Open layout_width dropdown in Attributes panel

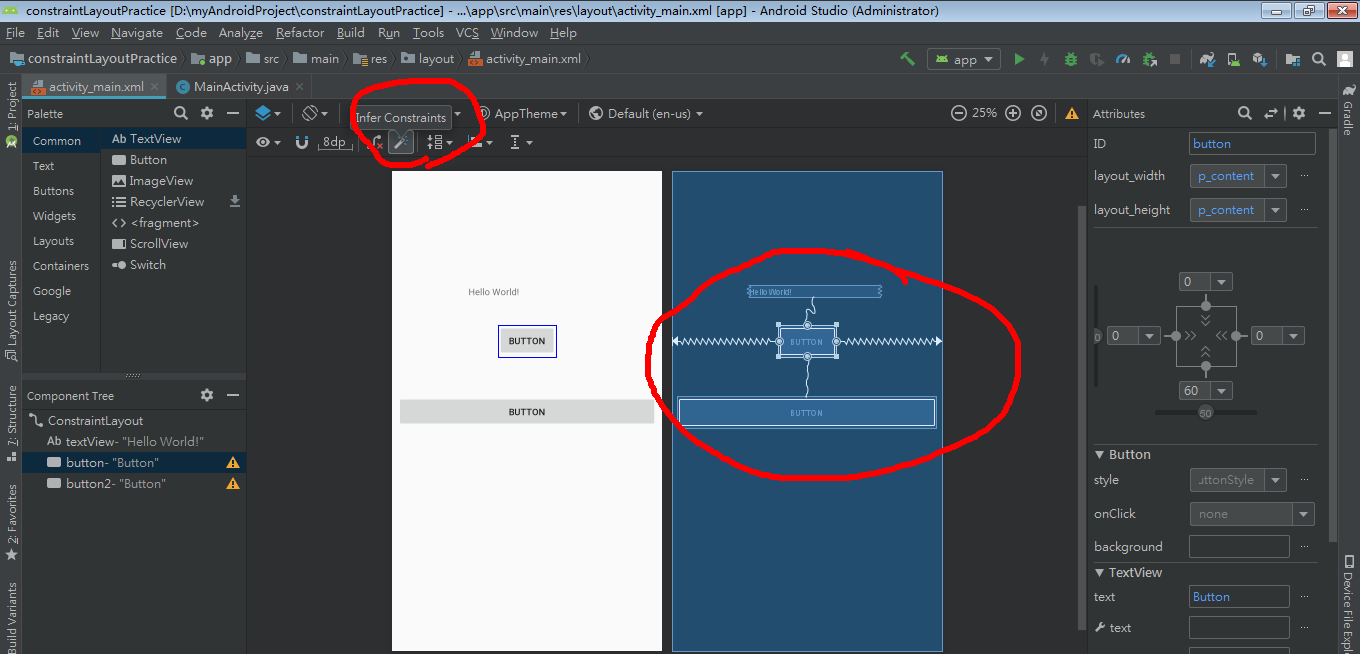[x=1277, y=175]
